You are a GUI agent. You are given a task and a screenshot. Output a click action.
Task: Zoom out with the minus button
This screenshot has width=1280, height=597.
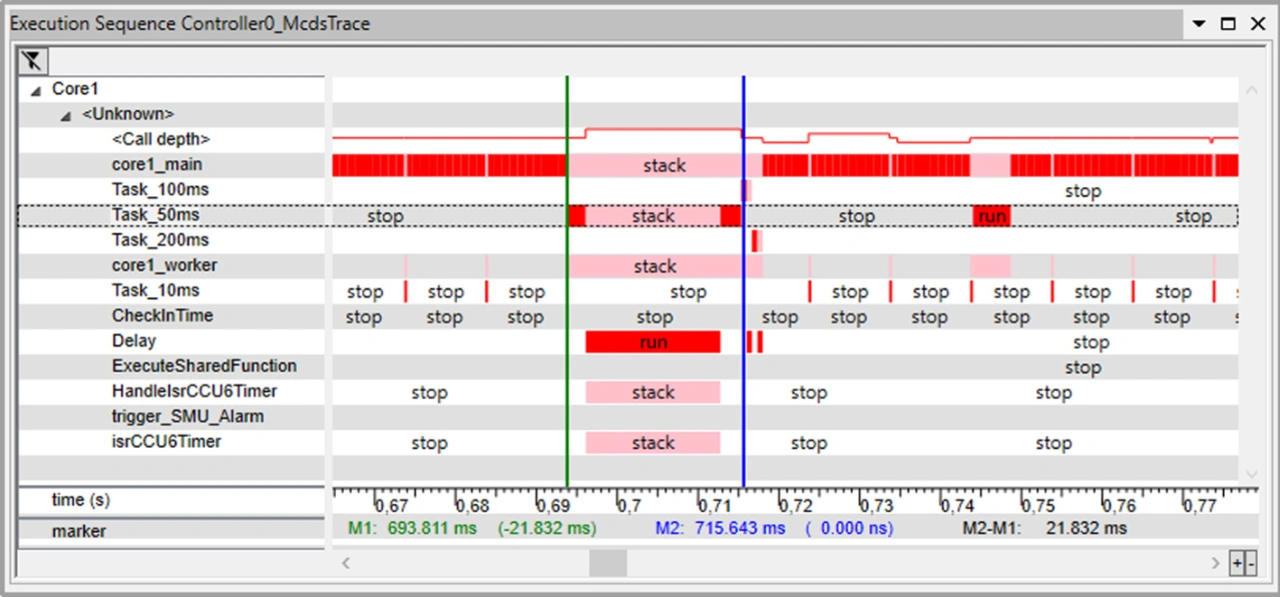pos(1249,564)
